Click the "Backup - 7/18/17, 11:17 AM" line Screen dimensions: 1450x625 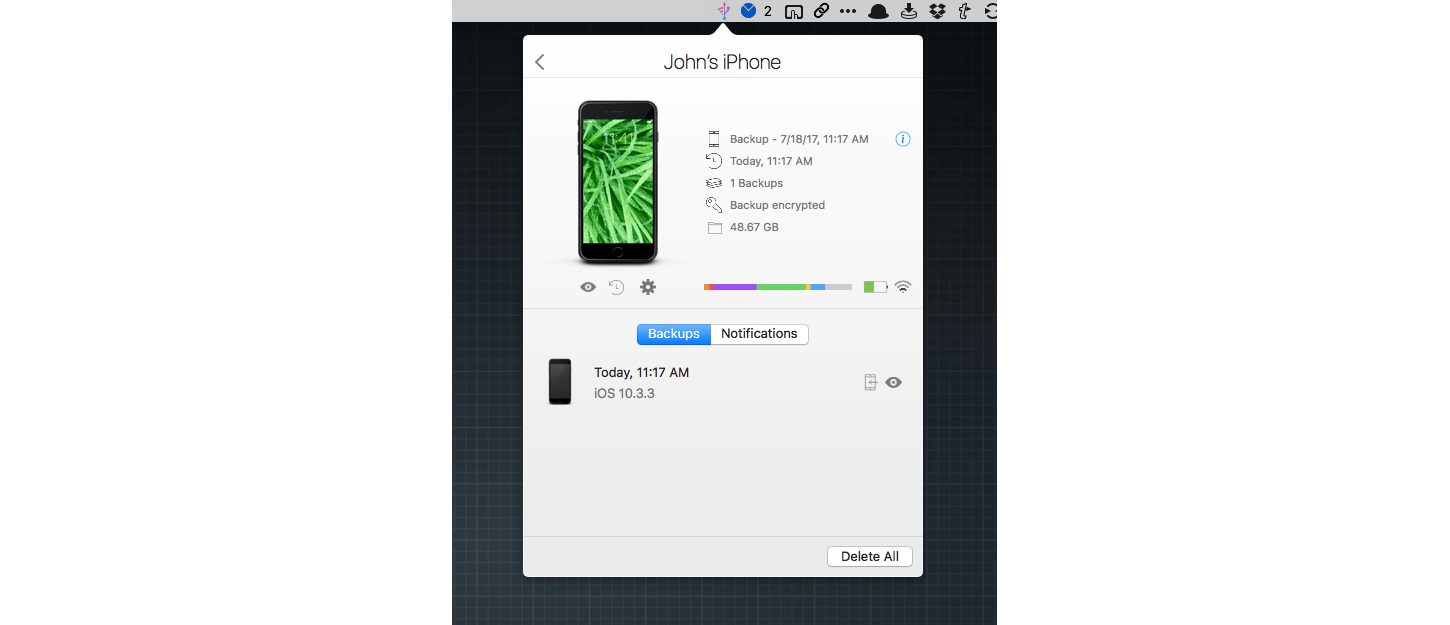pos(799,139)
